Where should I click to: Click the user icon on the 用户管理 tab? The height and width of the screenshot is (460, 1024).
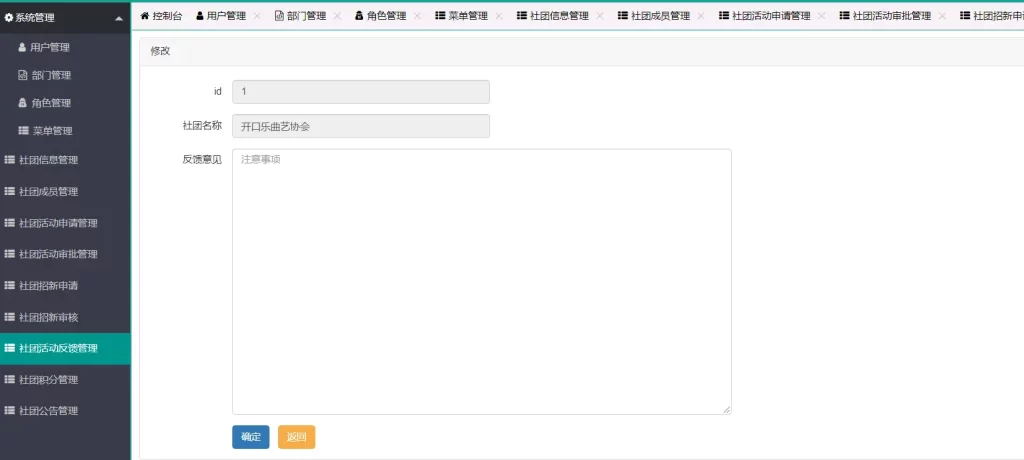click(200, 16)
